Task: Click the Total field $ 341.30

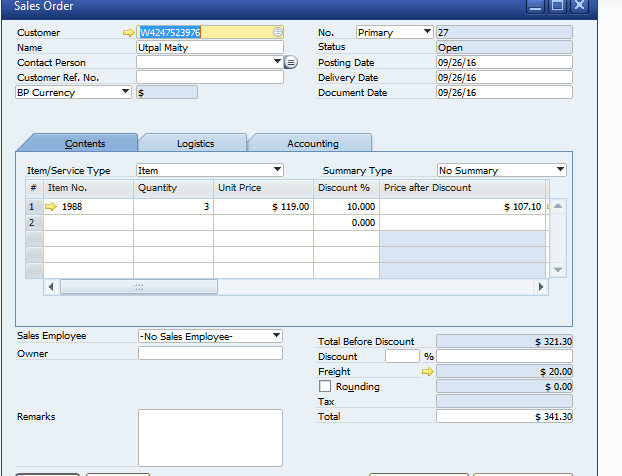Action: tap(504, 416)
